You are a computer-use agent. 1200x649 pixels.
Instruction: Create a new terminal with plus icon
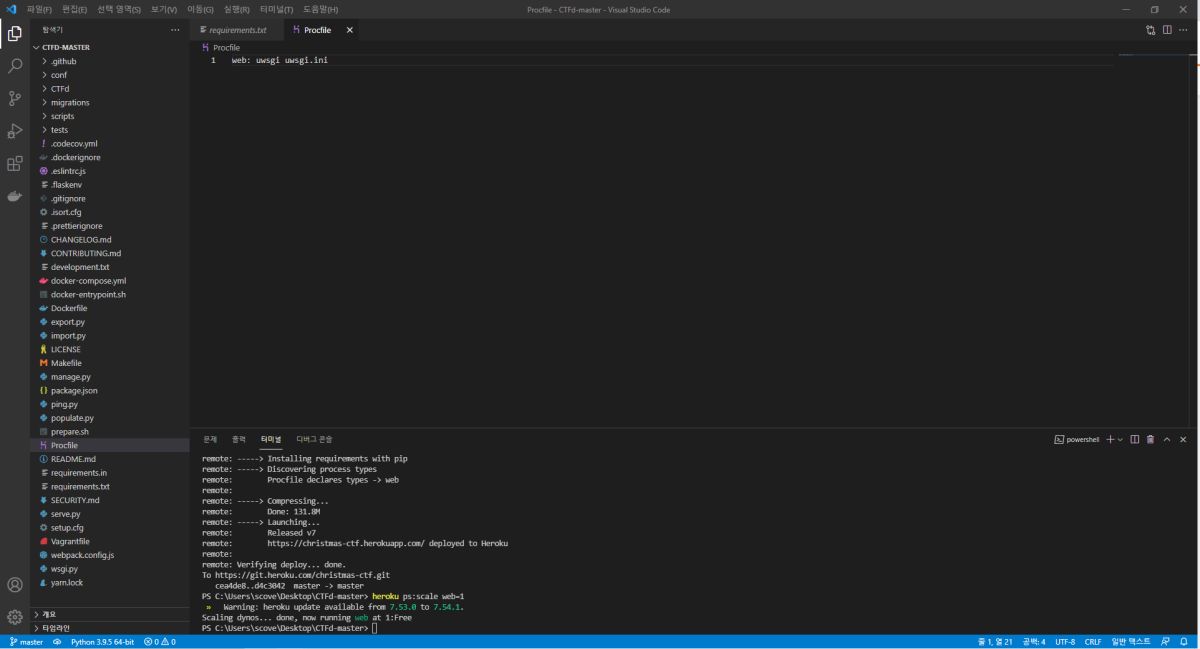1110,439
